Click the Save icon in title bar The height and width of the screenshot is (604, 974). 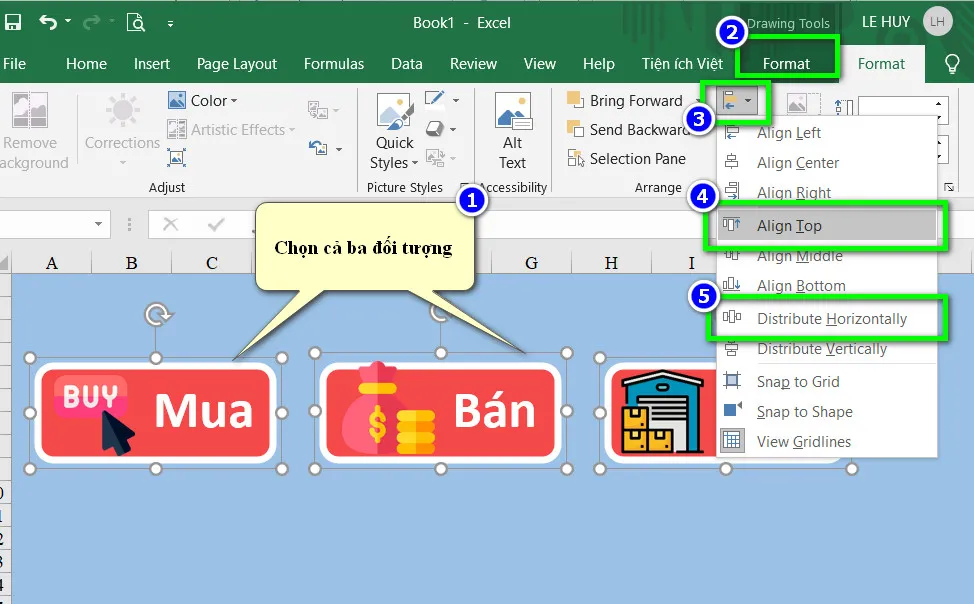coord(13,22)
